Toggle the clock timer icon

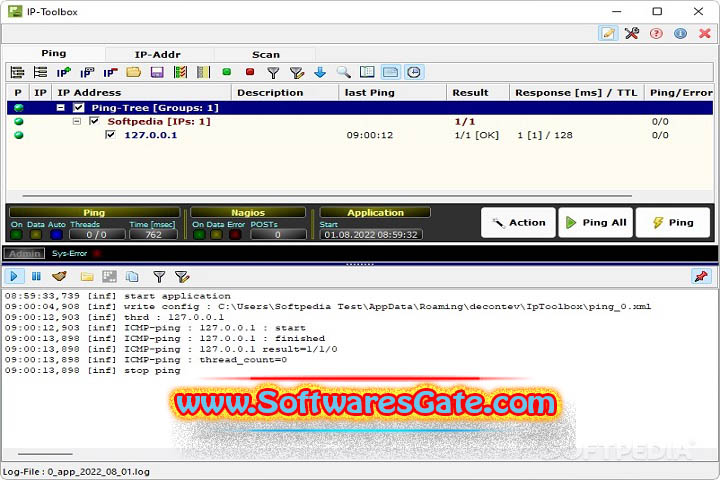(x=414, y=72)
